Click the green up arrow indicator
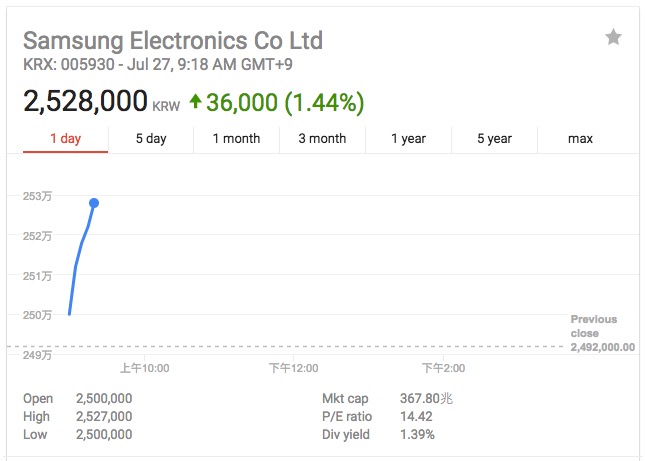The width and height of the screenshot is (645, 461). click(195, 101)
